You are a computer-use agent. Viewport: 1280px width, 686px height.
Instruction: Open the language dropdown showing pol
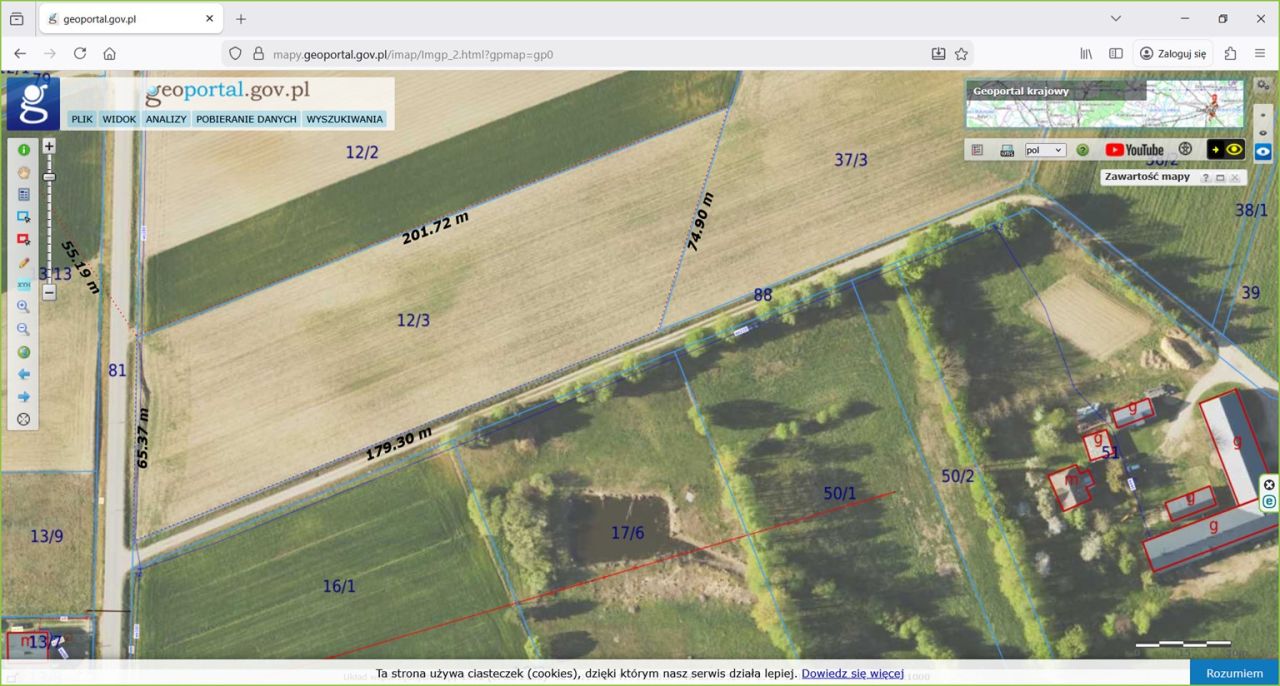pos(1045,150)
